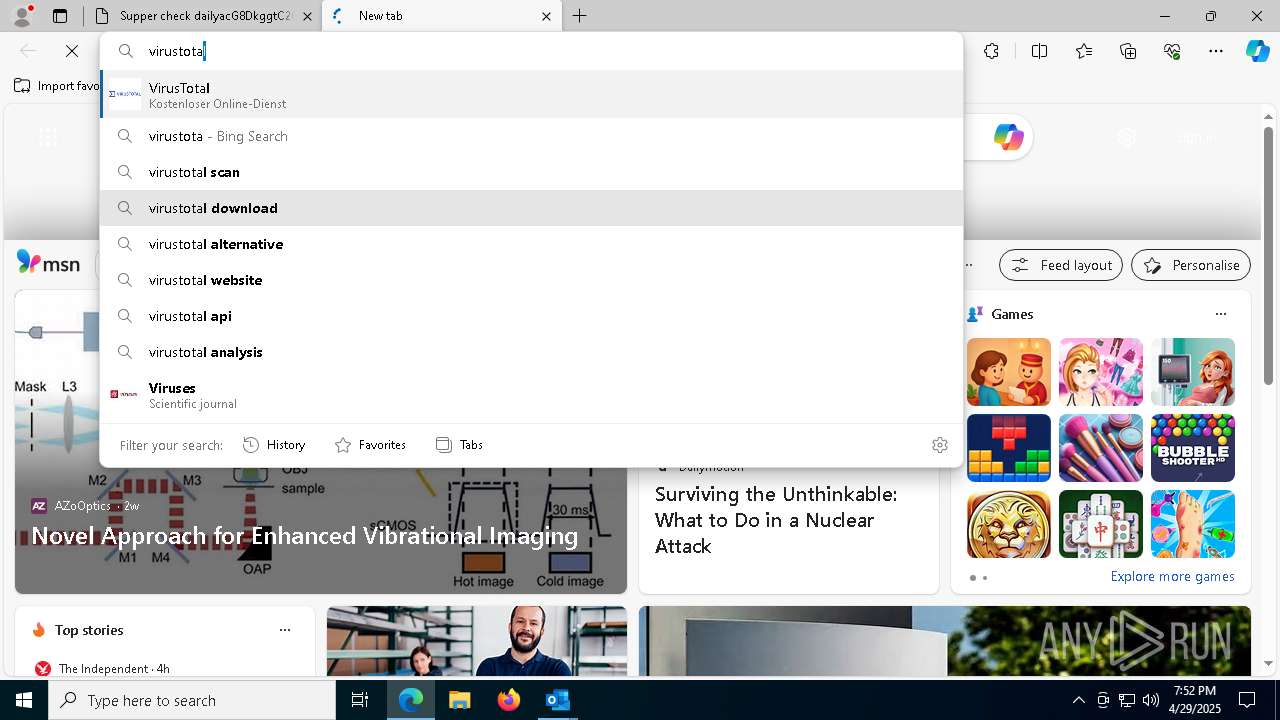
Task: Click the Personalise button
Action: [1191, 265]
